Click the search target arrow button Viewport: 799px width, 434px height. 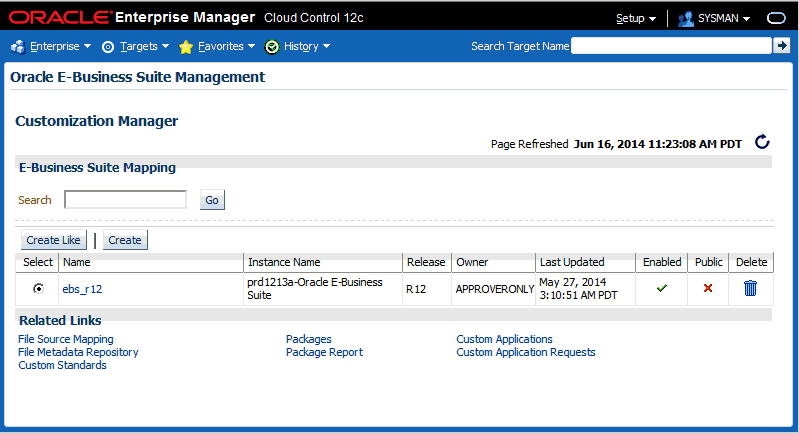coord(781,46)
